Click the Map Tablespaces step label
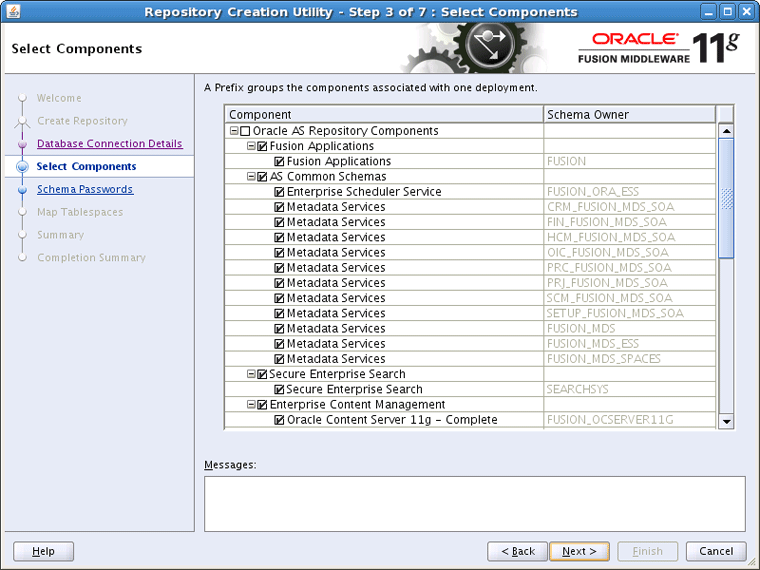The height and width of the screenshot is (570, 760). [80, 212]
